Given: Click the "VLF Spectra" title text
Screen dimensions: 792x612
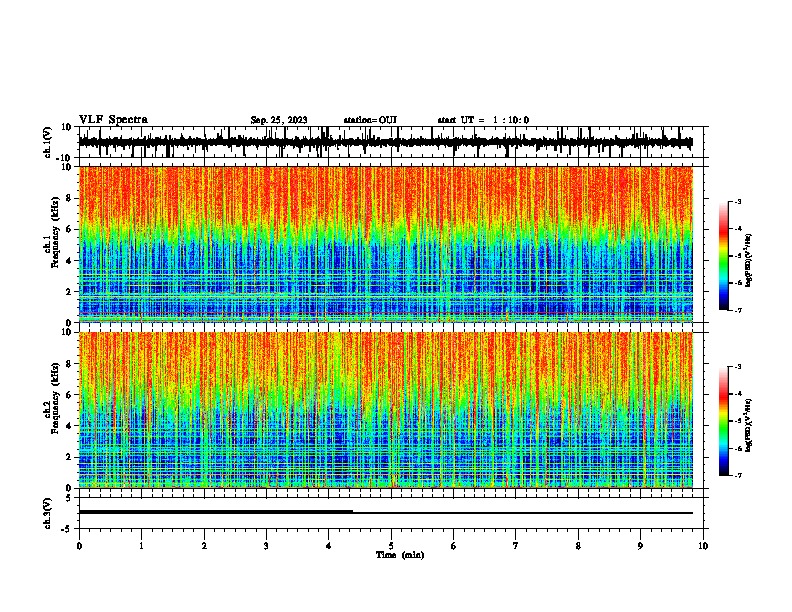Looking at the screenshot, I should [x=113, y=120].
